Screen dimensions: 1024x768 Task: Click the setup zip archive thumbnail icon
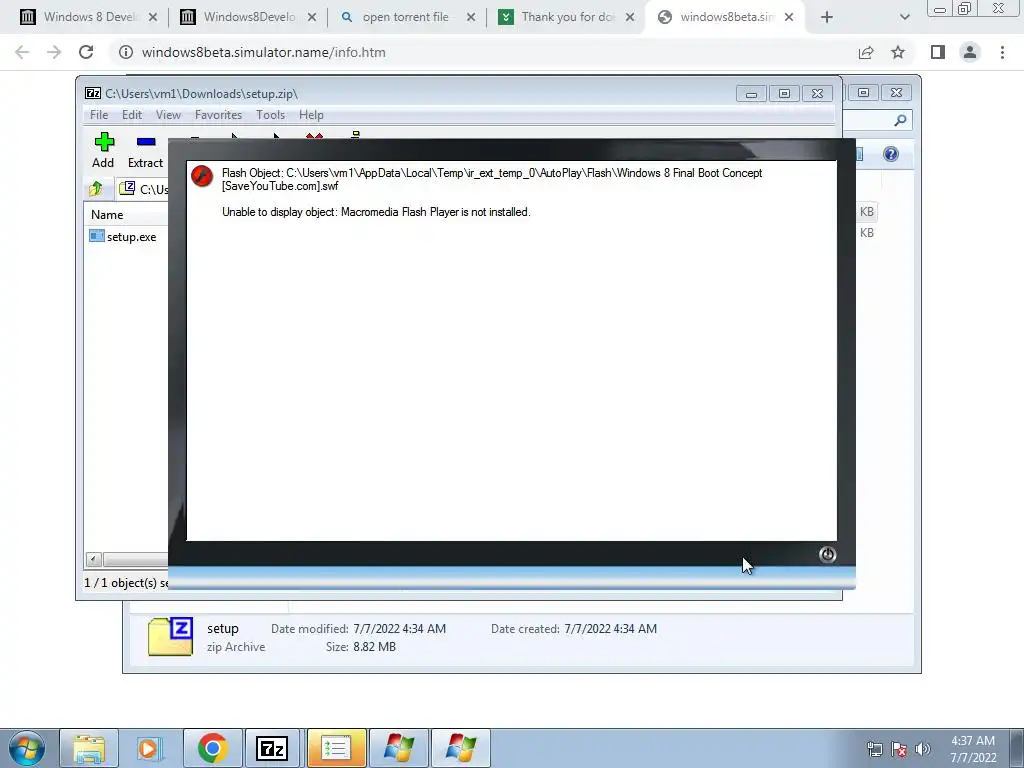(170, 637)
